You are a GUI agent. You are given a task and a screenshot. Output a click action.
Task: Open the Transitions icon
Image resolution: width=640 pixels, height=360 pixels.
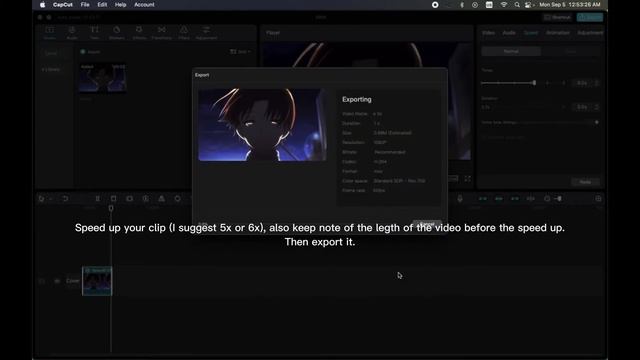tap(162, 33)
